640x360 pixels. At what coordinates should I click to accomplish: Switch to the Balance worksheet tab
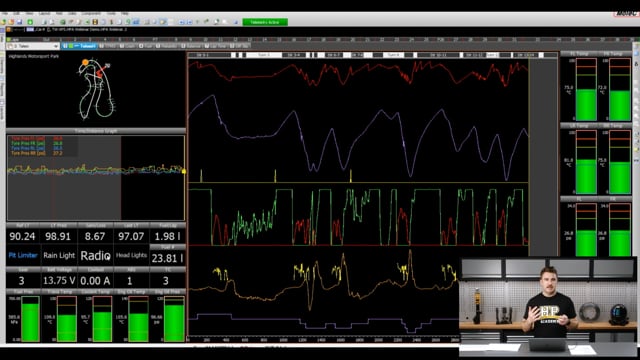191,46
